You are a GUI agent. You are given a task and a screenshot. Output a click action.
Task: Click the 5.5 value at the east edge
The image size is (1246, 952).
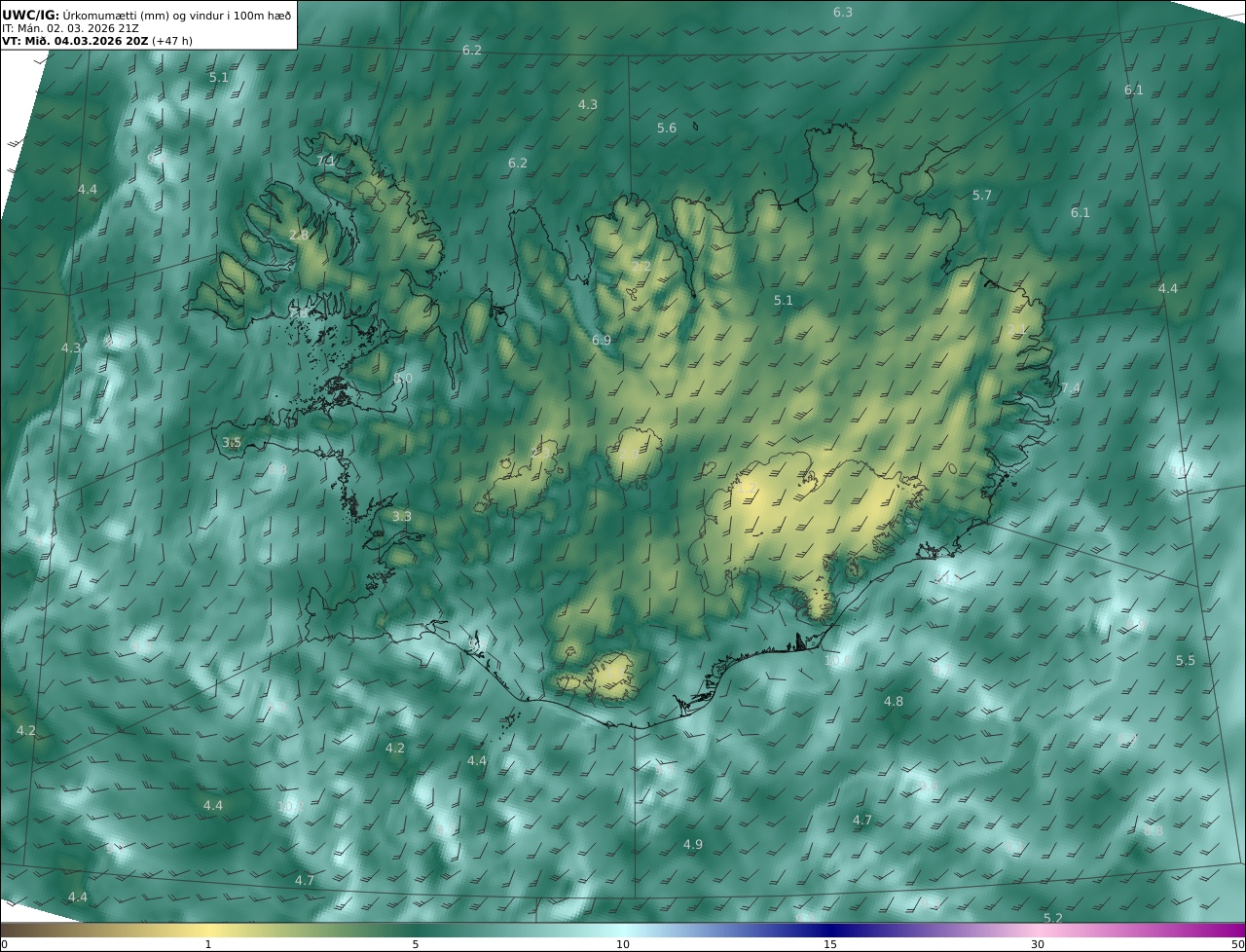click(1185, 660)
